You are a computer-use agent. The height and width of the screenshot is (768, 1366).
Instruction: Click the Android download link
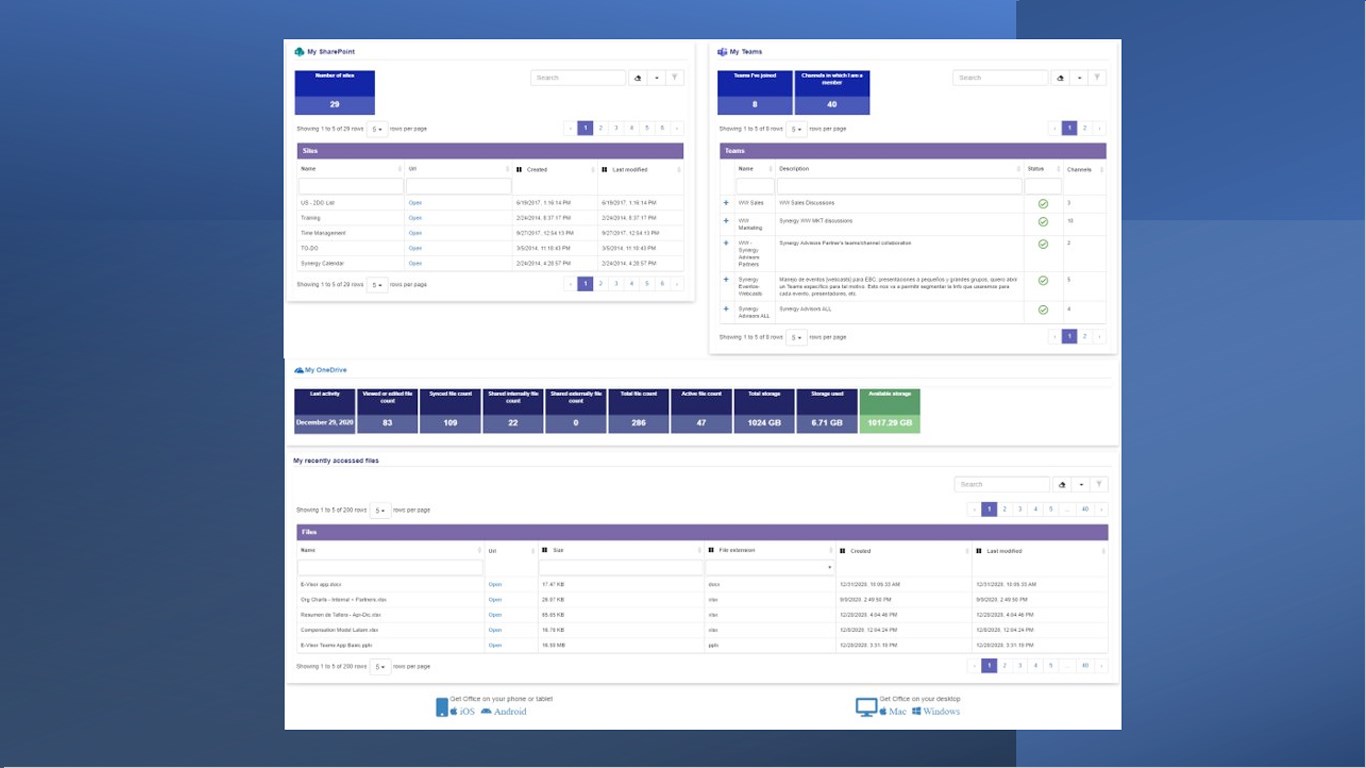click(x=510, y=711)
